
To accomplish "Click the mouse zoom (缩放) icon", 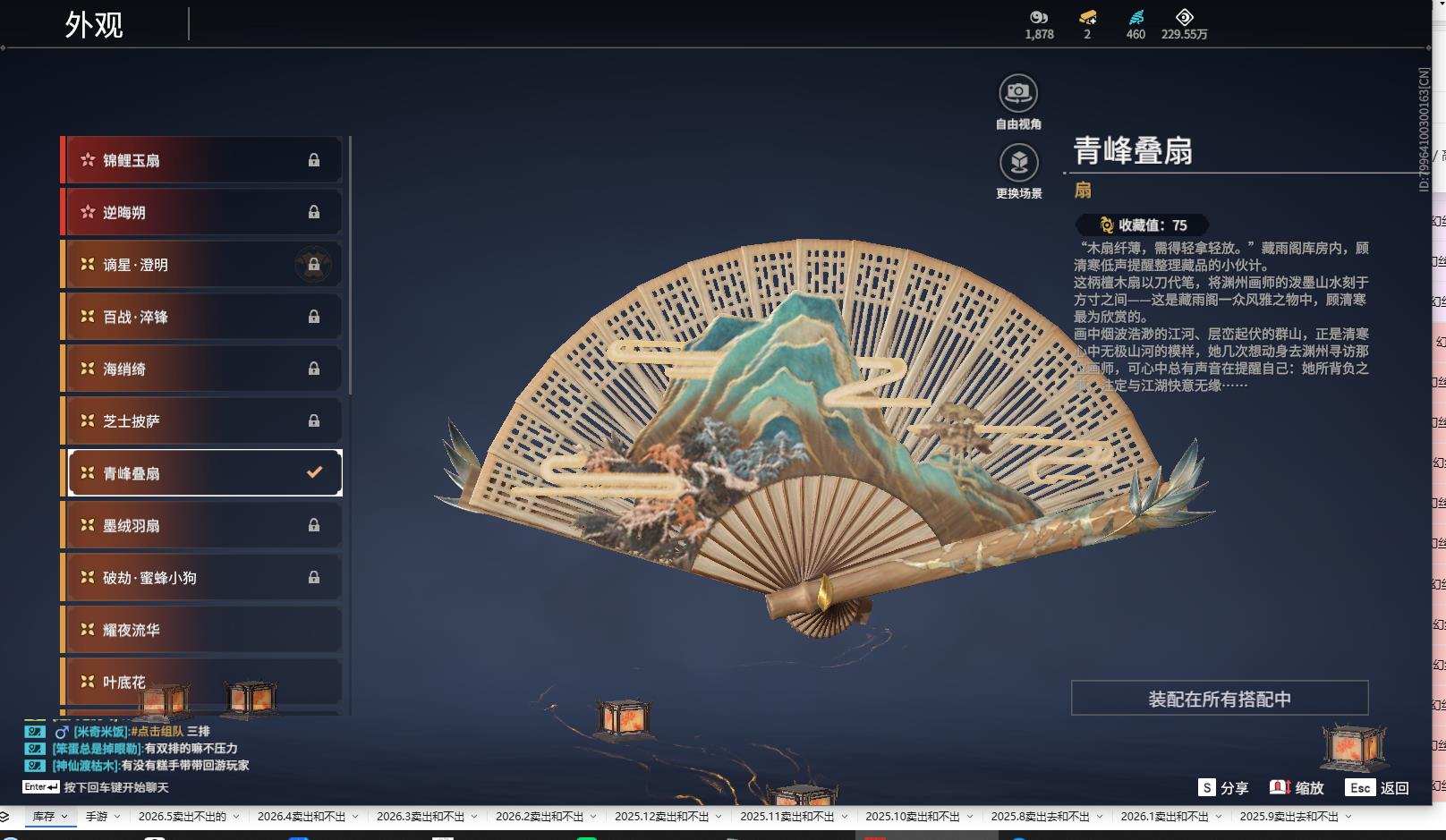I will (1280, 787).
